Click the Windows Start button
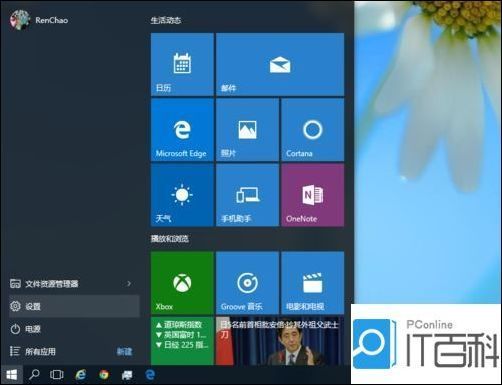Screen dimensions: 502x385 [x=12, y=375]
